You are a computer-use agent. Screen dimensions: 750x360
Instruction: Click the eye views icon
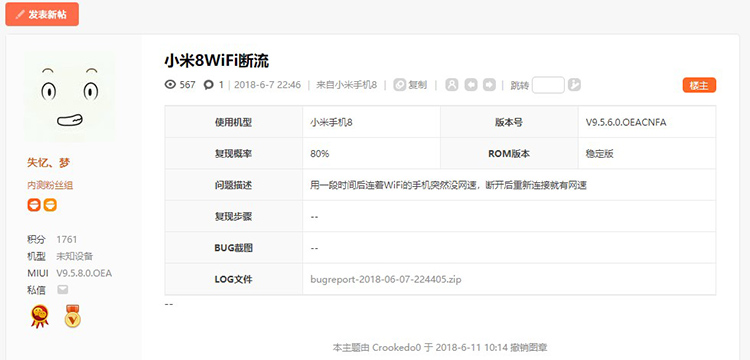pos(170,85)
